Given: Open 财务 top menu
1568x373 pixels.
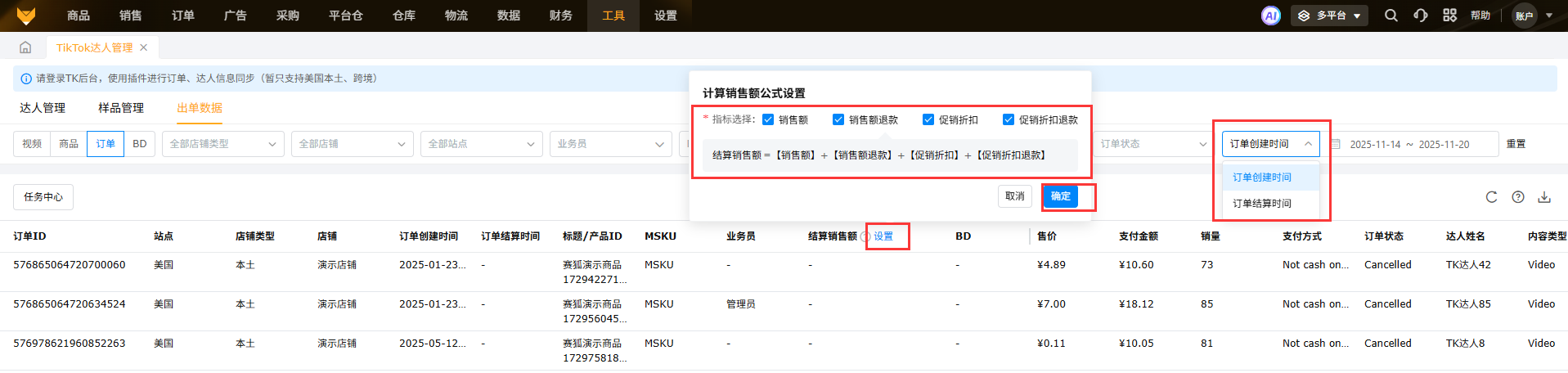Looking at the screenshot, I should 561,16.
